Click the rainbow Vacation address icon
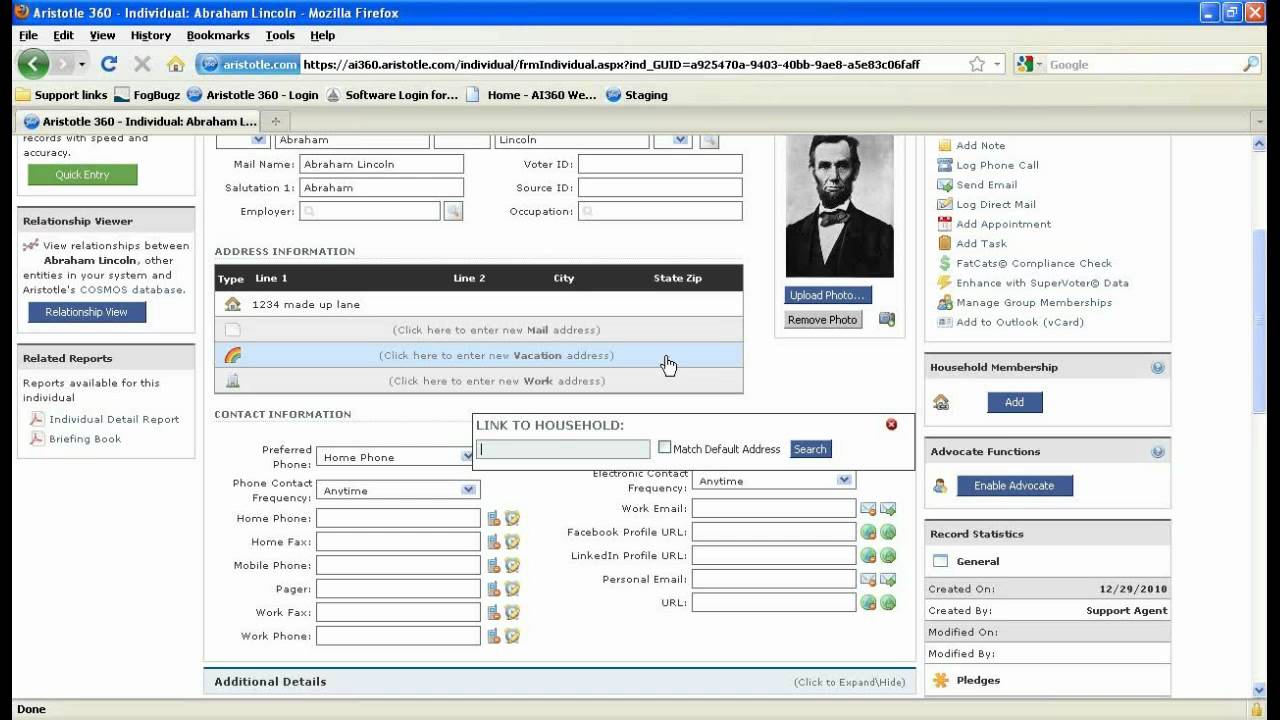Screen dimensions: 1280x720 [233, 355]
